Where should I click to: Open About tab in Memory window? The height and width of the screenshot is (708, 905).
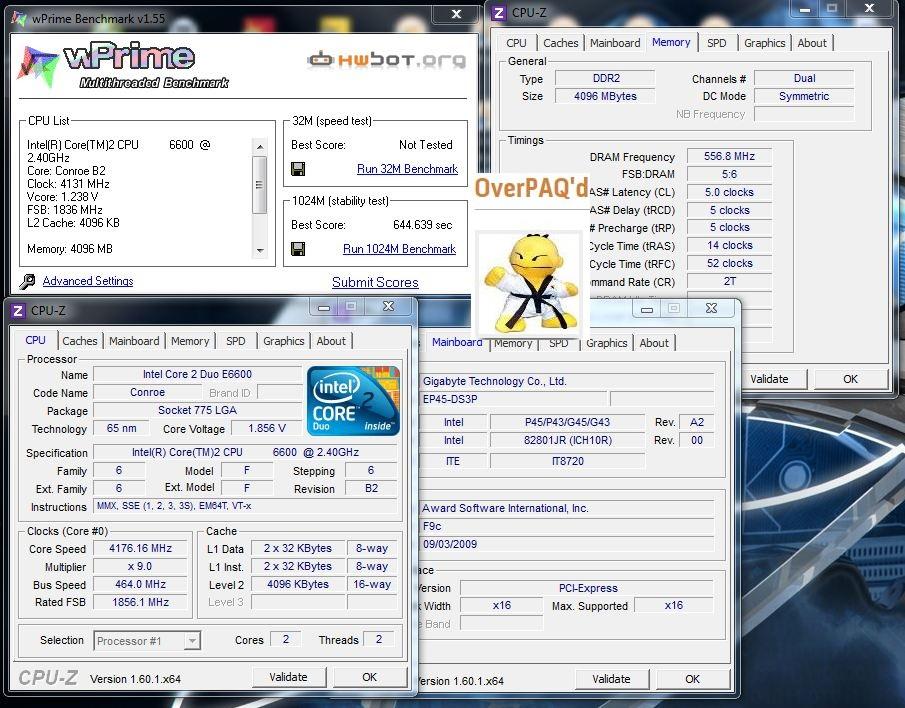point(811,43)
